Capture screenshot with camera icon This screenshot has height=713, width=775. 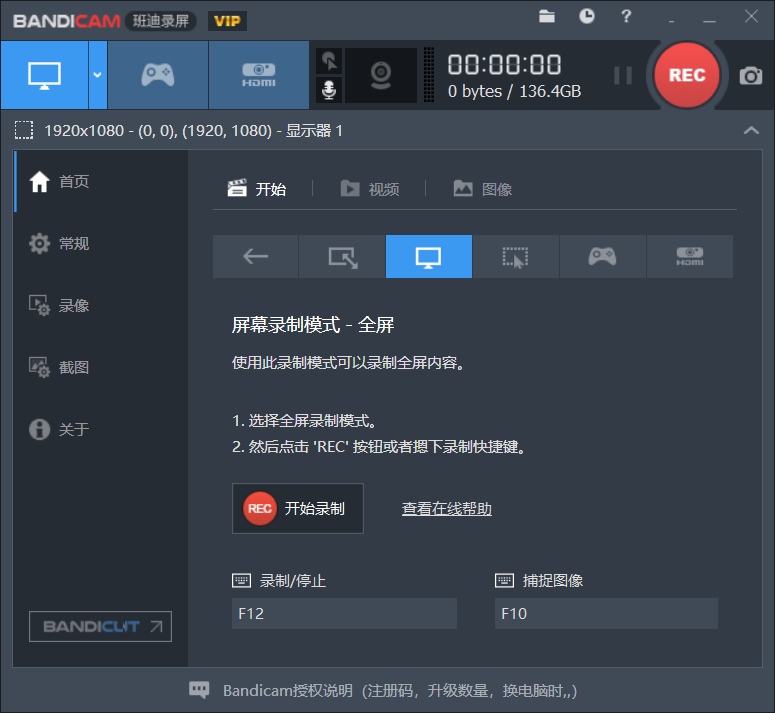[x=751, y=76]
